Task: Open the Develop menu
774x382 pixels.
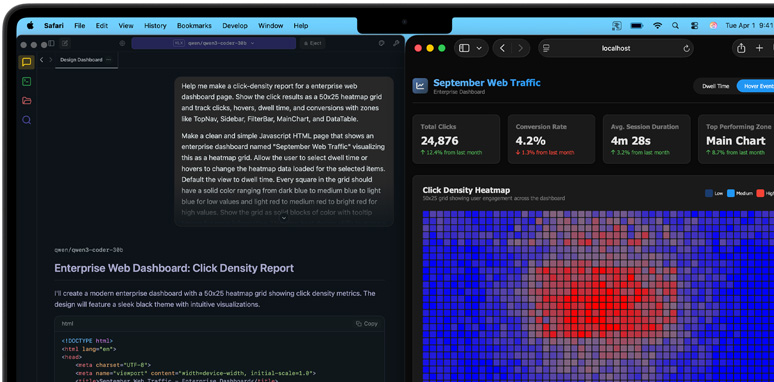Action: [x=235, y=26]
